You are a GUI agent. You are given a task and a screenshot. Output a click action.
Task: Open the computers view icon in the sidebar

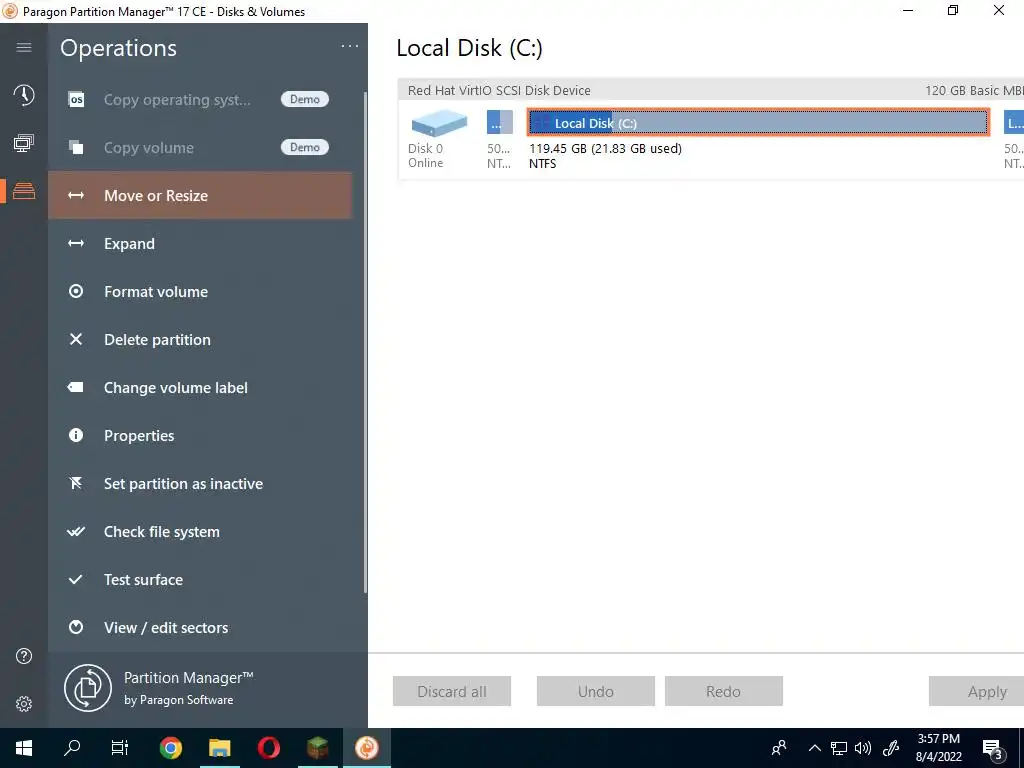24,143
